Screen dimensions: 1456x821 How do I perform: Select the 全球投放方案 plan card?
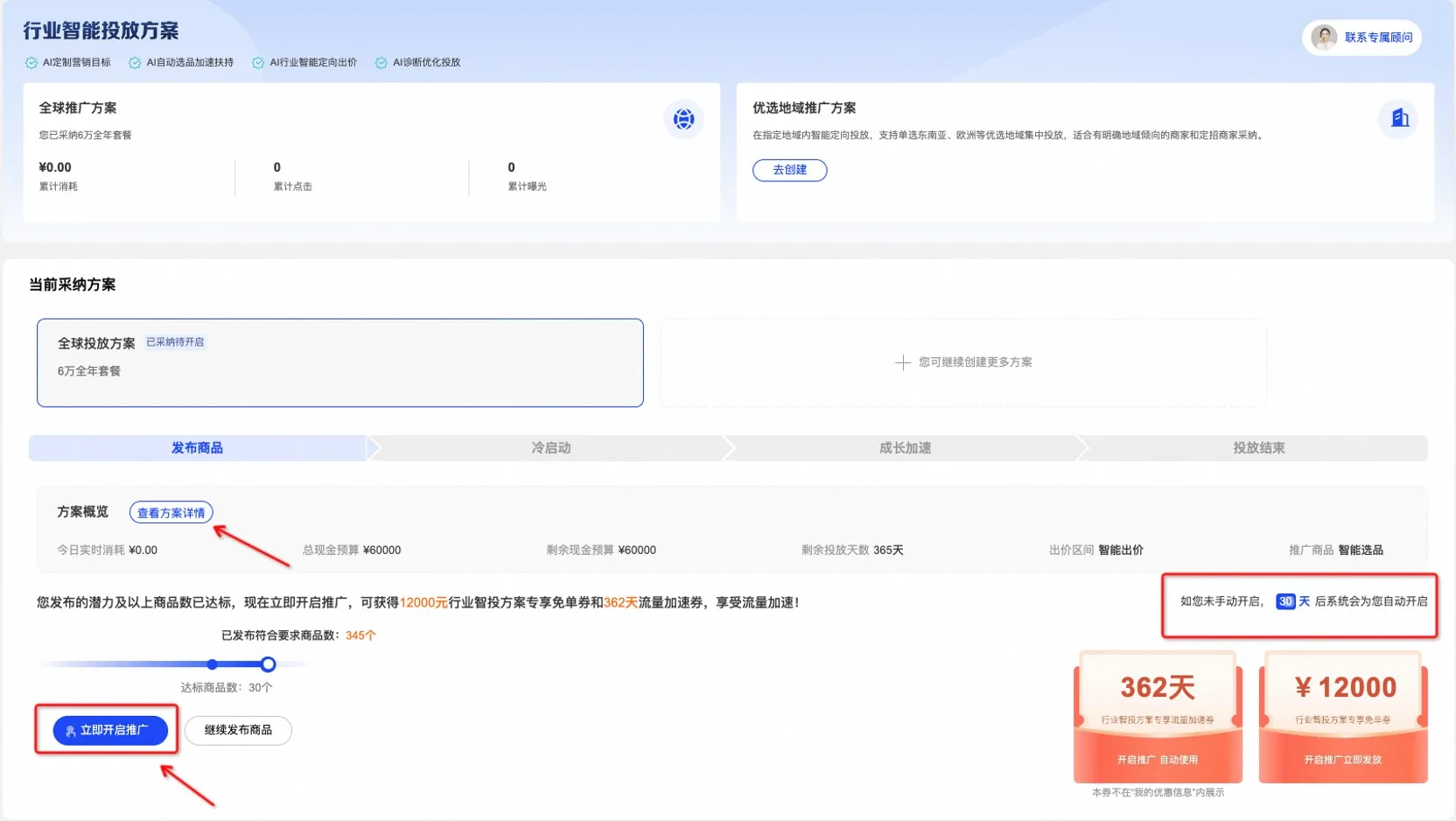point(339,362)
